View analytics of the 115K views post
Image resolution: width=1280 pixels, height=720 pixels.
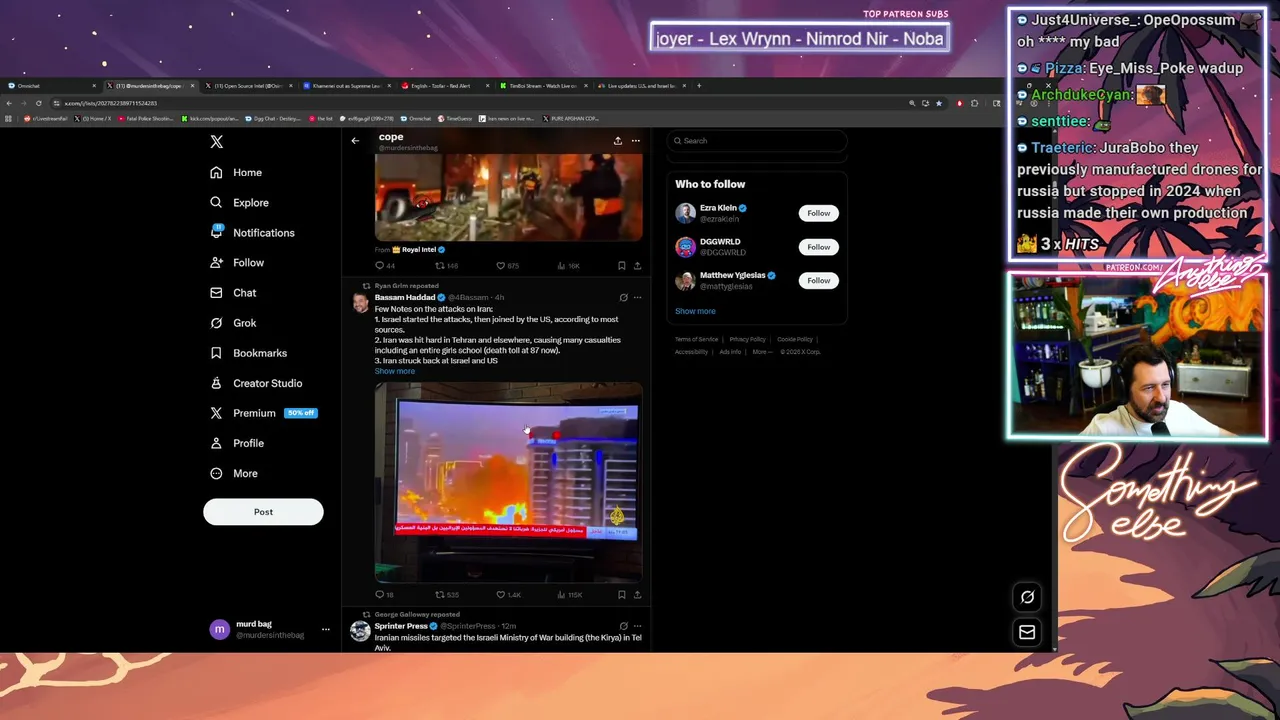tap(569, 595)
